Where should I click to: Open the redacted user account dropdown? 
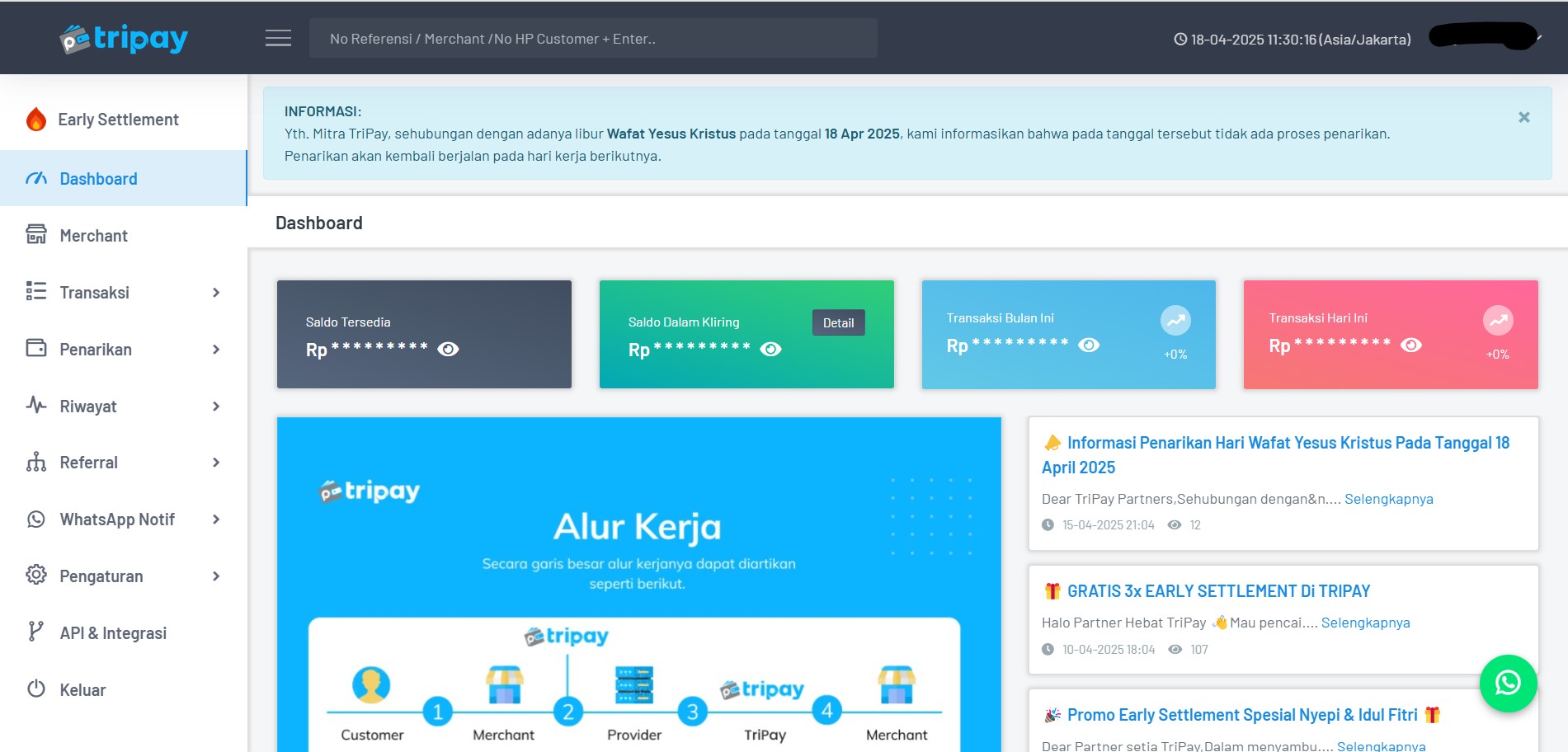pos(1485,37)
